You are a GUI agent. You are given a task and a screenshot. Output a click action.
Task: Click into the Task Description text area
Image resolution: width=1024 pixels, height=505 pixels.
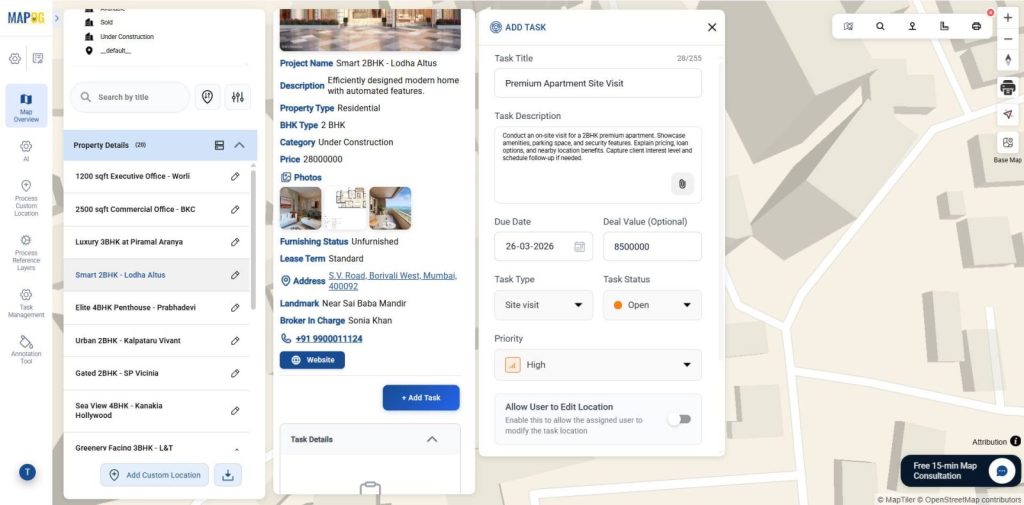598,165
